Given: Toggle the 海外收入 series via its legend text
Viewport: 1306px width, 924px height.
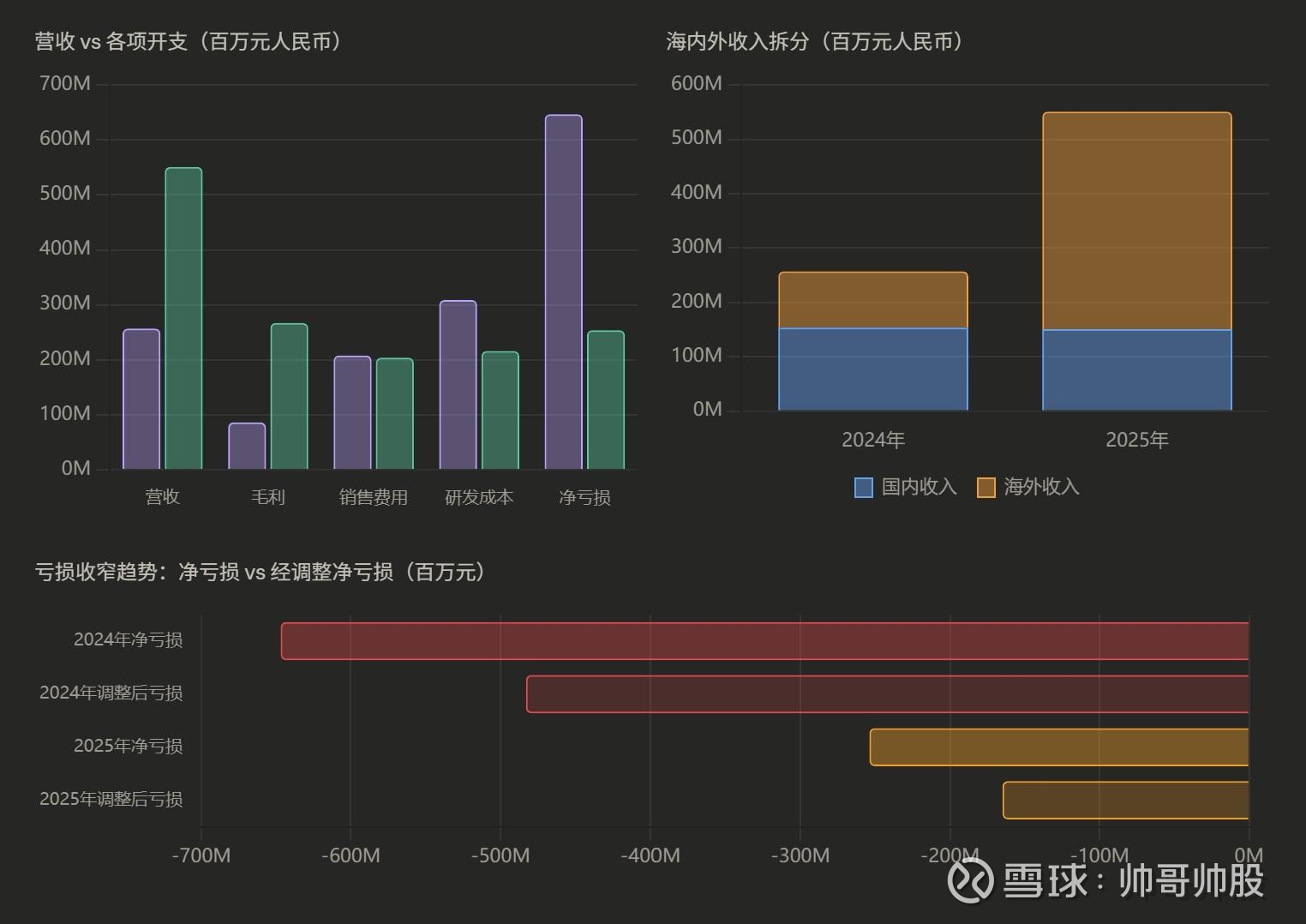Looking at the screenshot, I should (x=1041, y=487).
